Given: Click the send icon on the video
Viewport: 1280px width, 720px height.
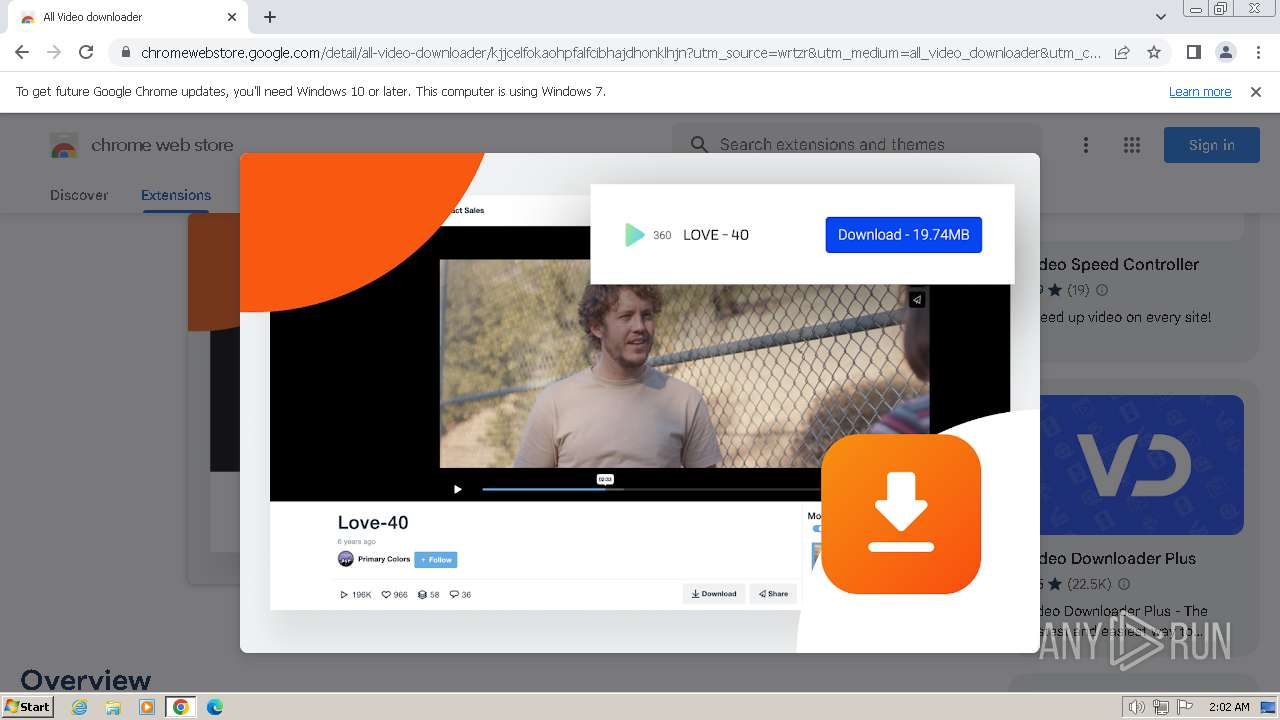Looking at the screenshot, I should (916, 299).
